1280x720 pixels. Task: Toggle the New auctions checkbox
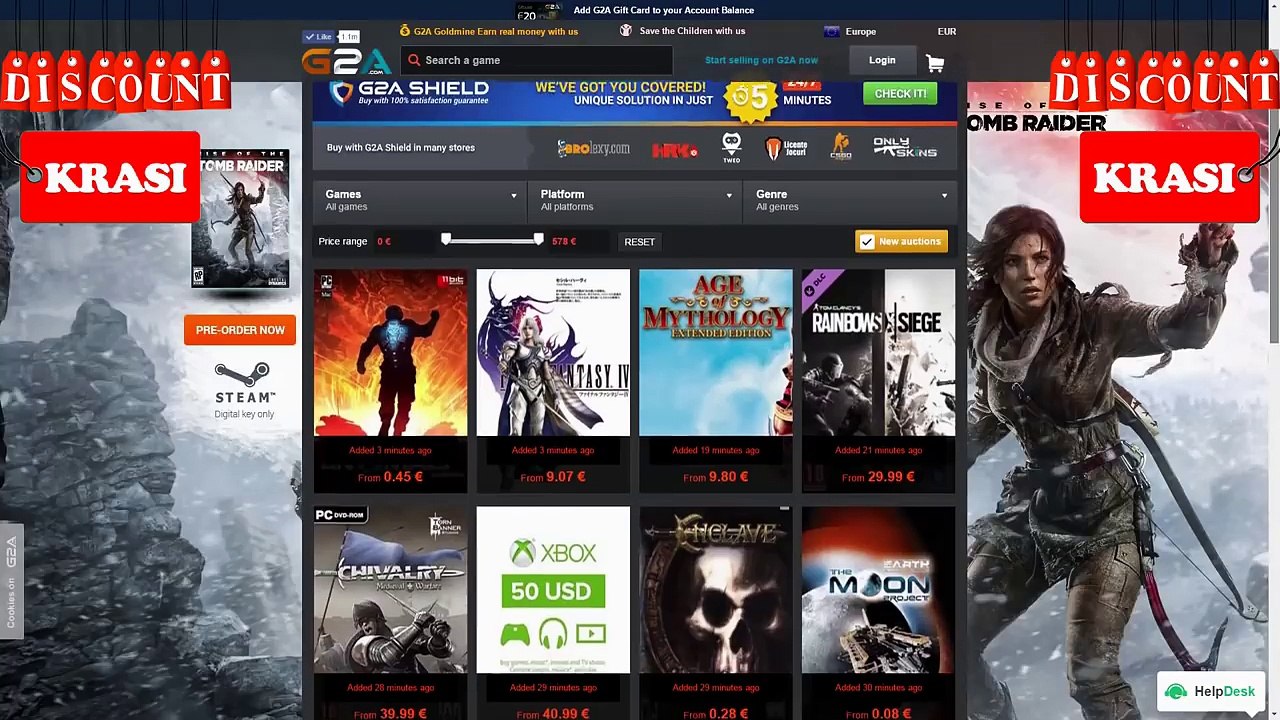coord(867,242)
